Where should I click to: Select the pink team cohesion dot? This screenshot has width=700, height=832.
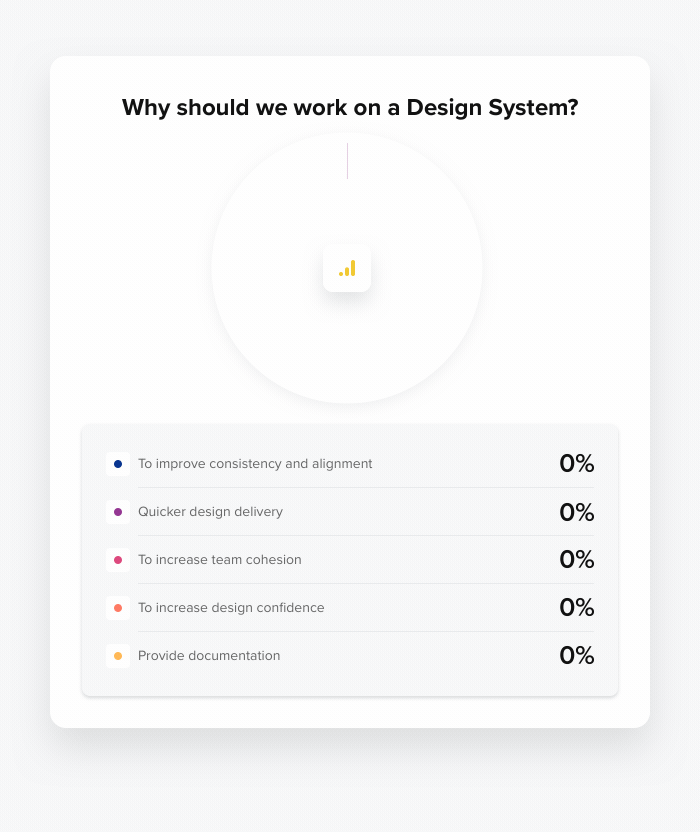[118, 560]
